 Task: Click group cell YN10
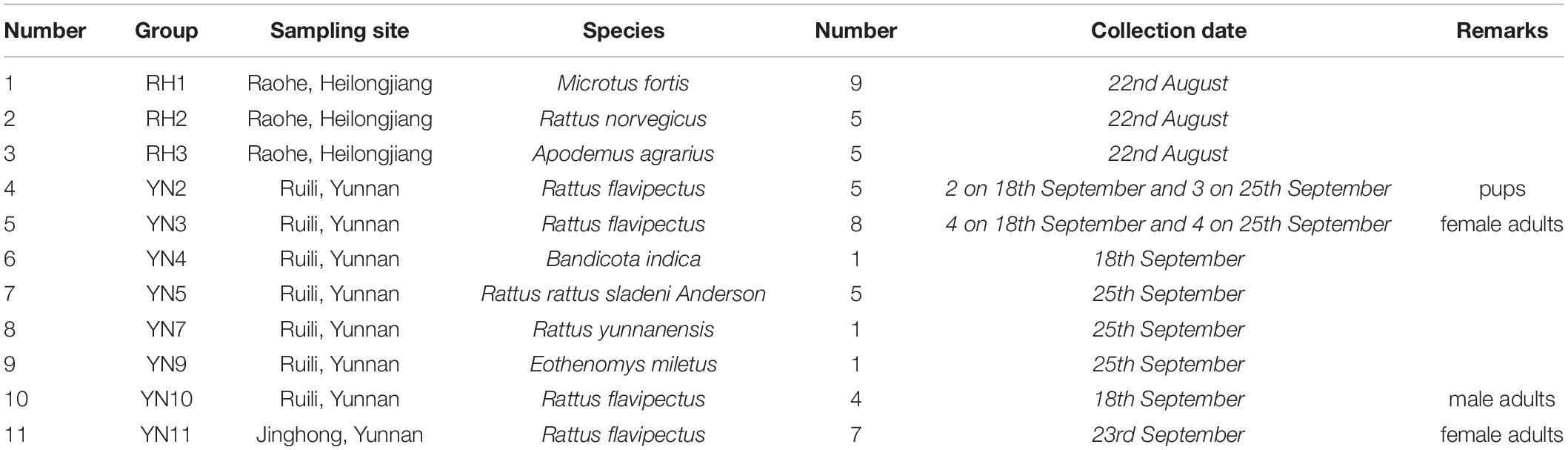166,399
